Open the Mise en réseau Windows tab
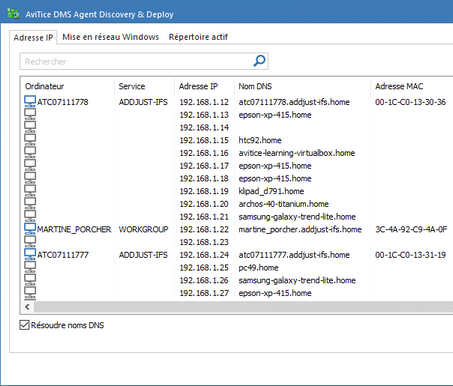This screenshot has width=453, height=386. pos(111,37)
